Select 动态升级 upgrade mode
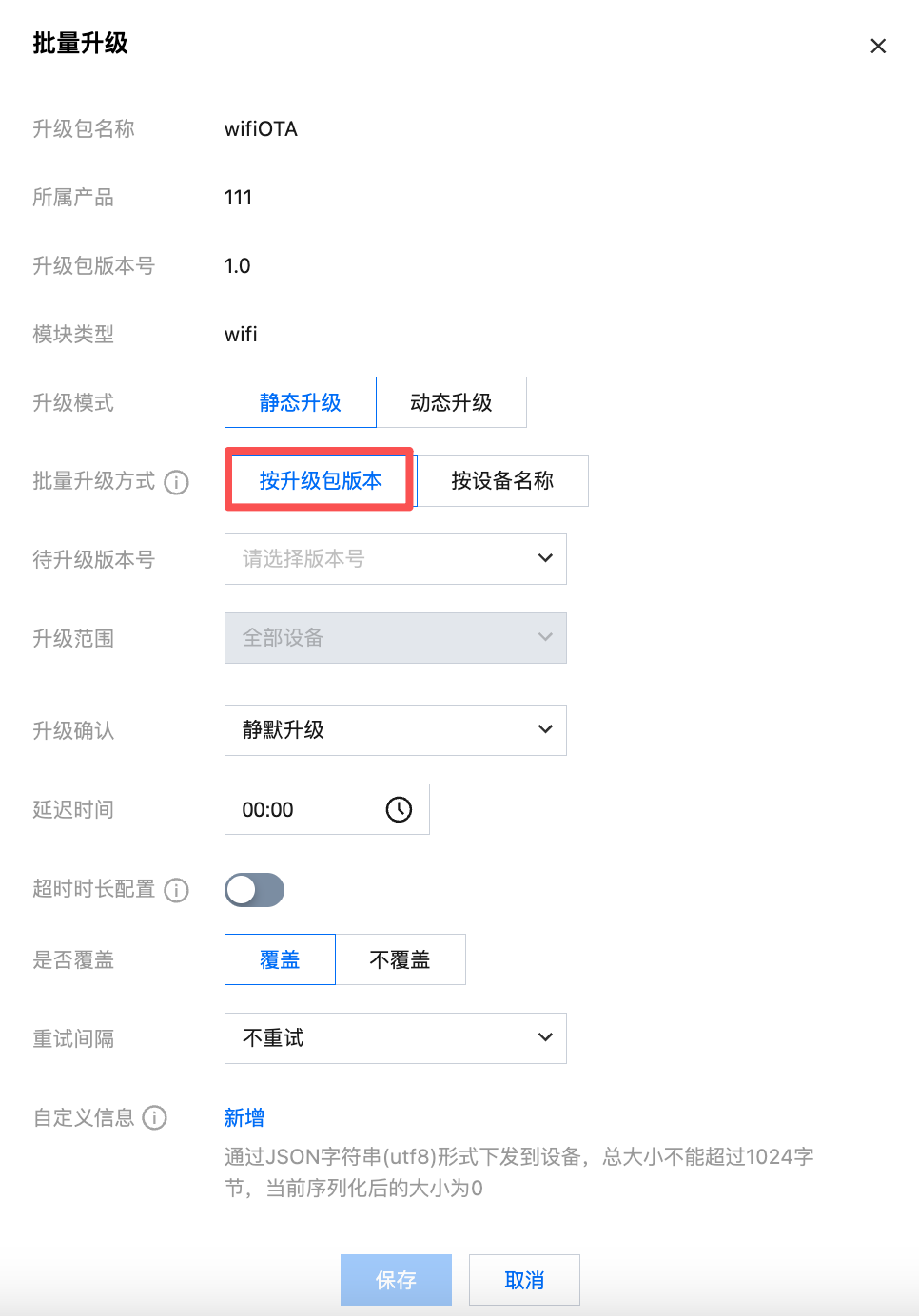The height and width of the screenshot is (1316, 919). pos(451,402)
